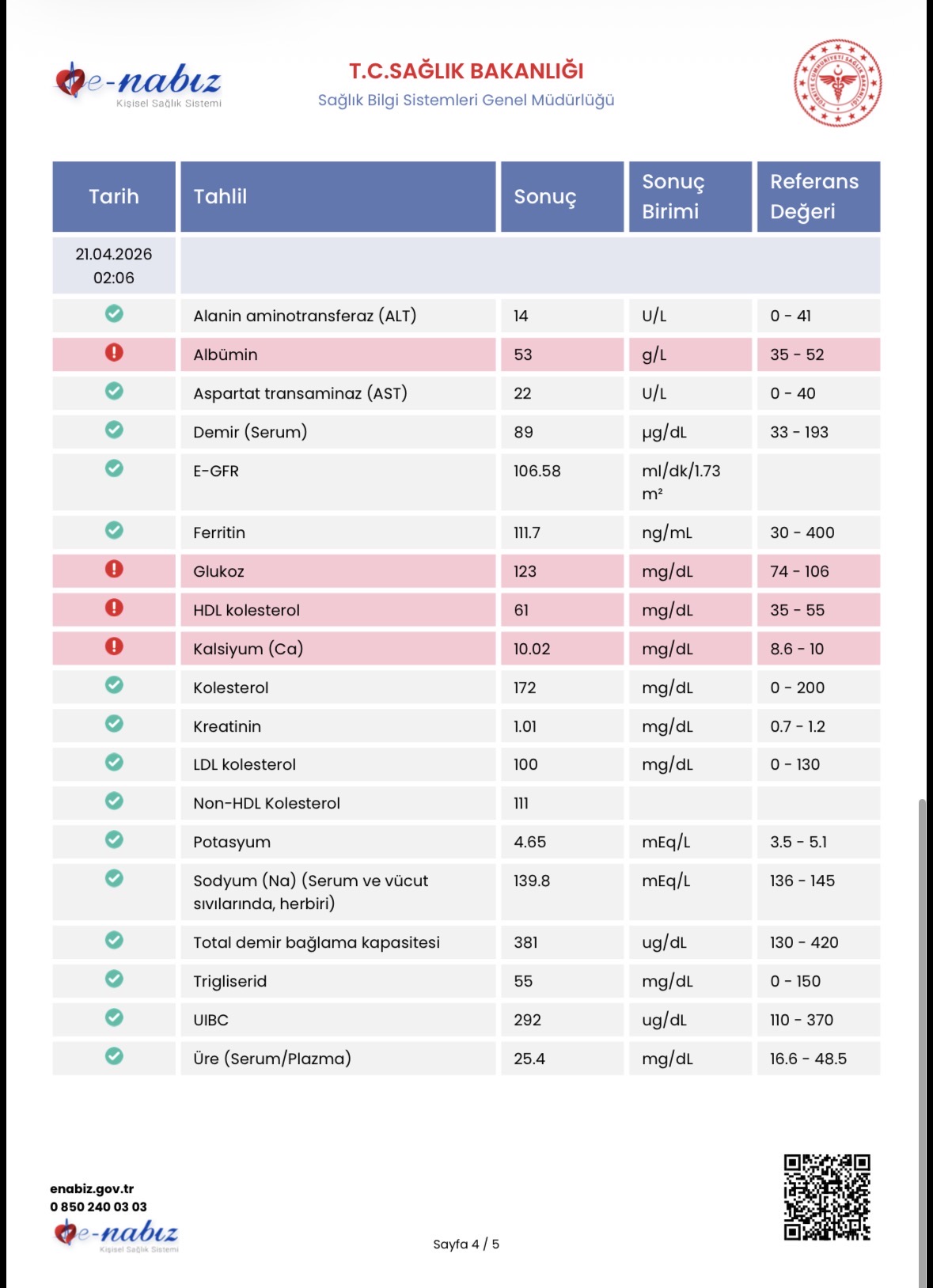Tap the red alert icon for Kalsiyum (Ca)
This screenshot has height=1288, width=933.
pos(114,647)
